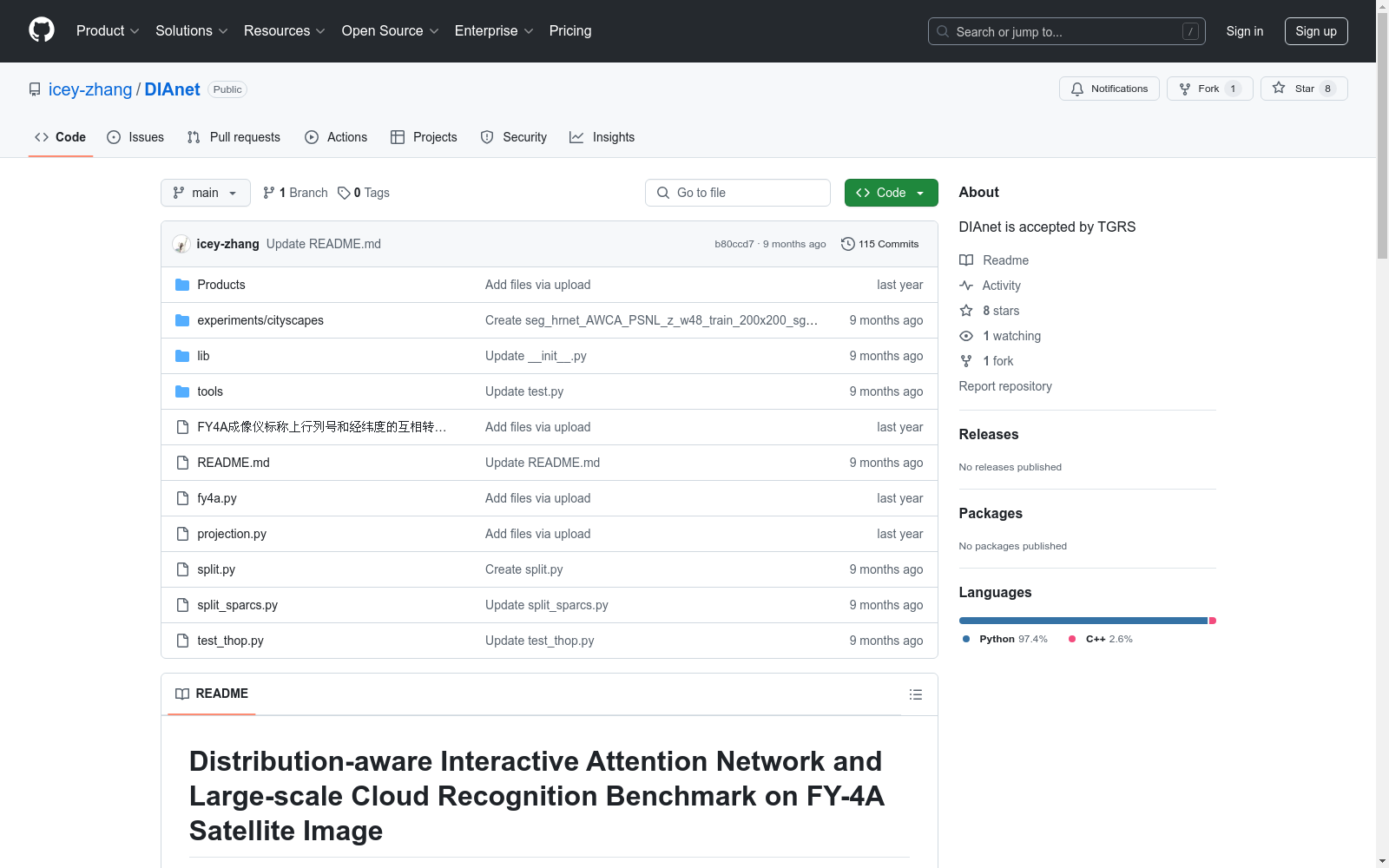Image resolution: width=1389 pixels, height=868 pixels.
Task: Switch to the Projects tab
Action: (x=424, y=137)
